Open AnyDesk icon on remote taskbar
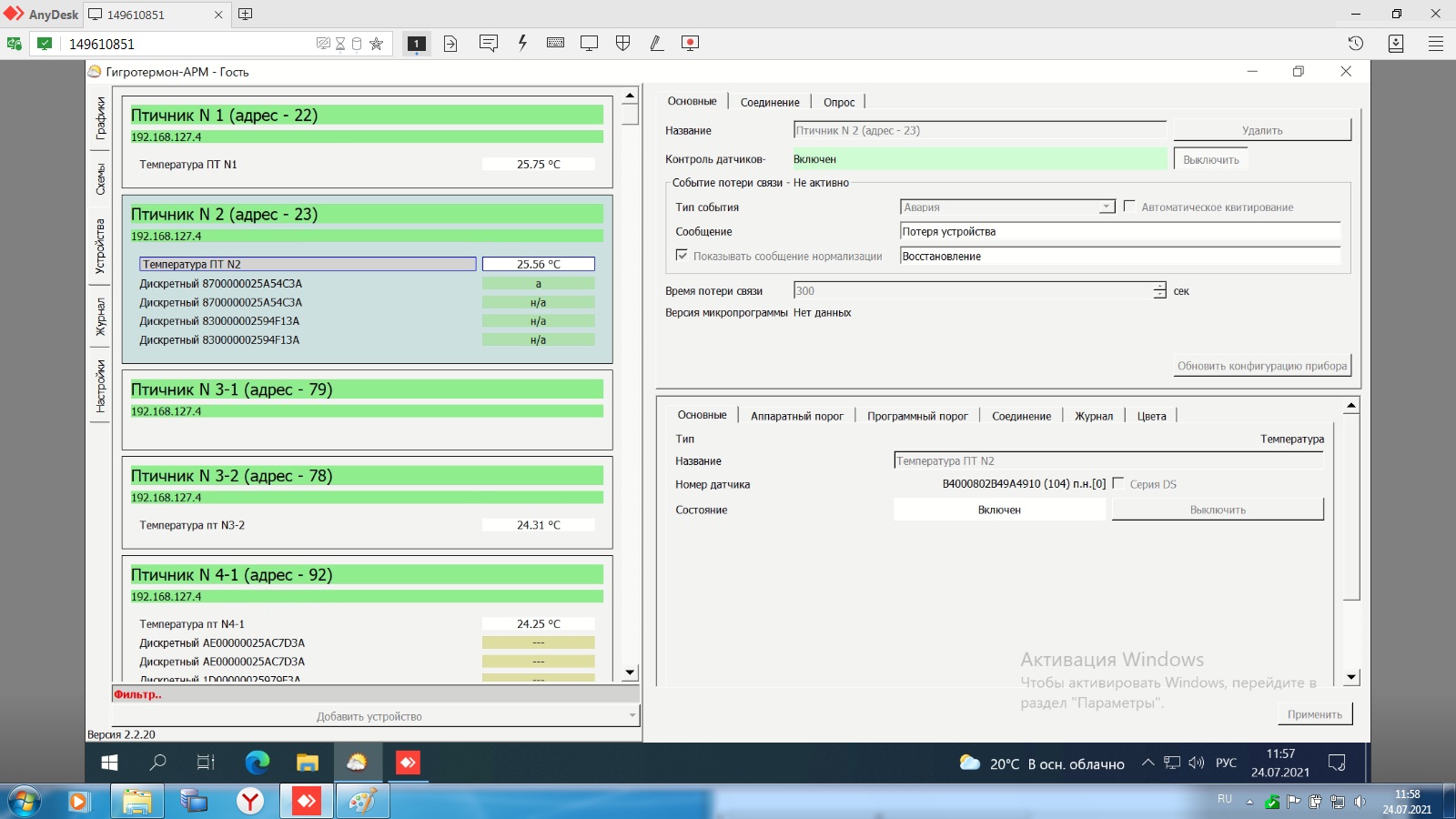This screenshot has height=819, width=1456. point(408,763)
